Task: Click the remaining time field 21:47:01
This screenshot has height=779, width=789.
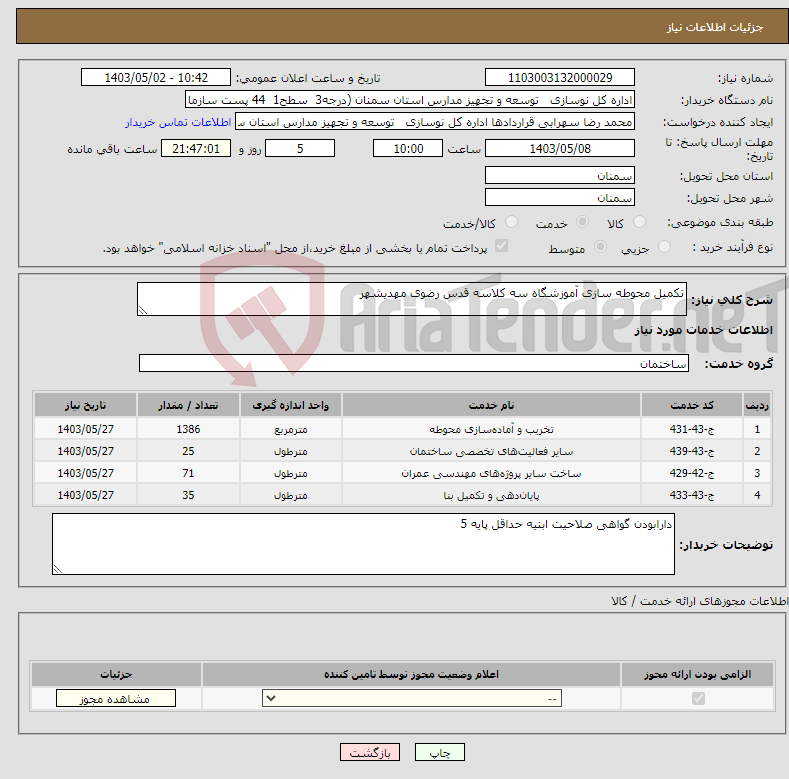Action: (196, 148)
